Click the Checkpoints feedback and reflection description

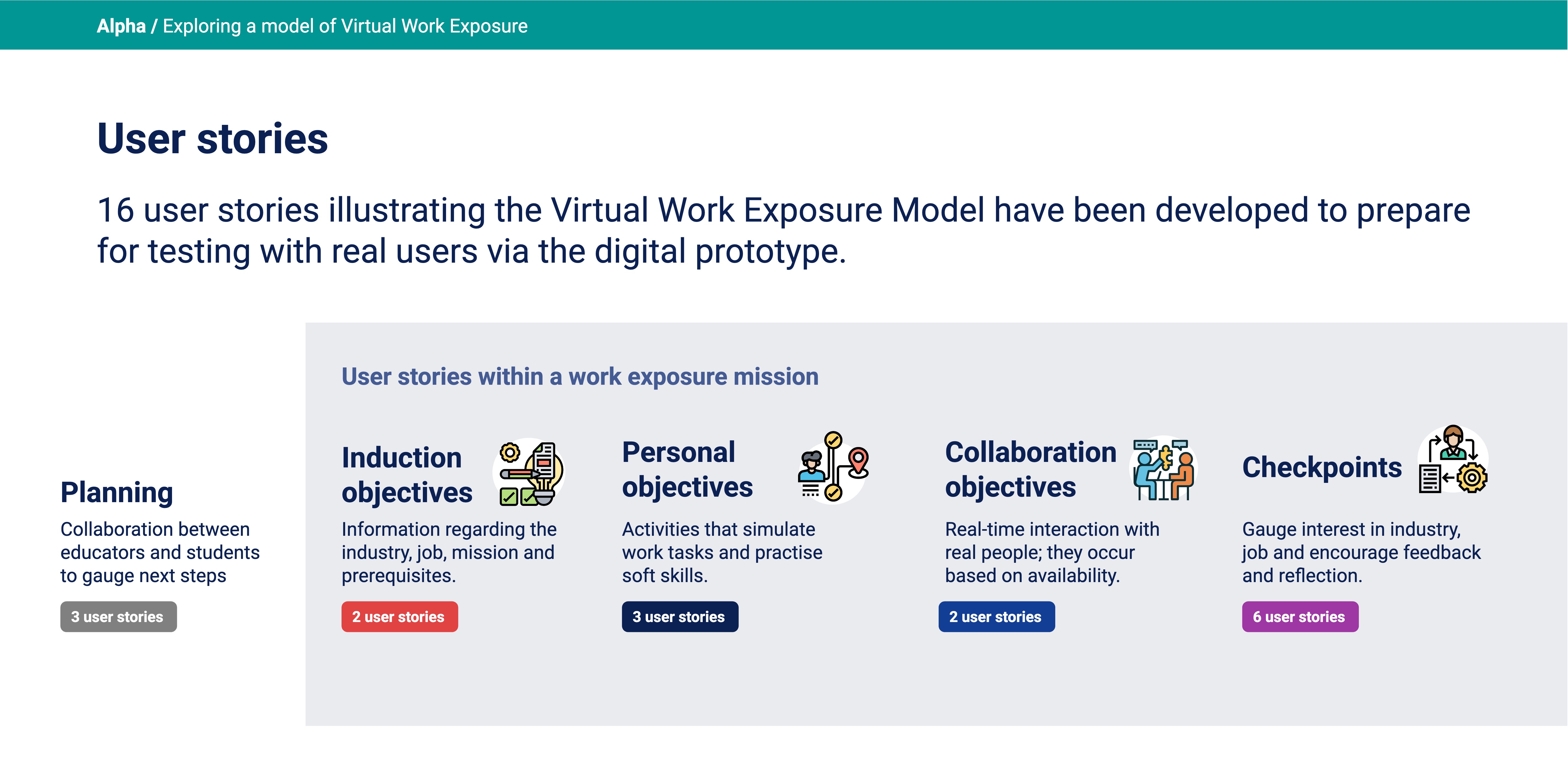tap(1361, 552)
